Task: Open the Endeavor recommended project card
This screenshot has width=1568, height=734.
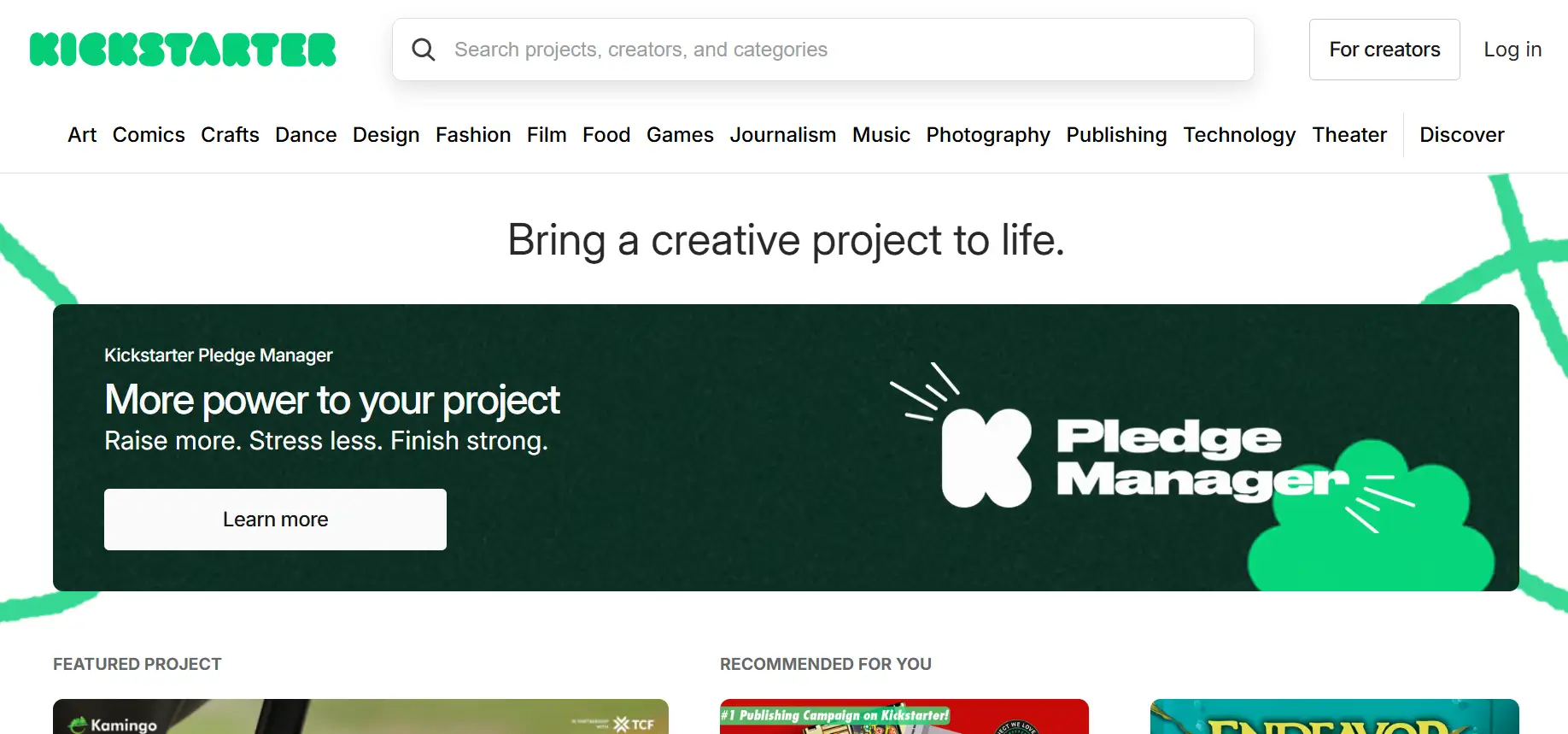Action: tap(1334, 718)
